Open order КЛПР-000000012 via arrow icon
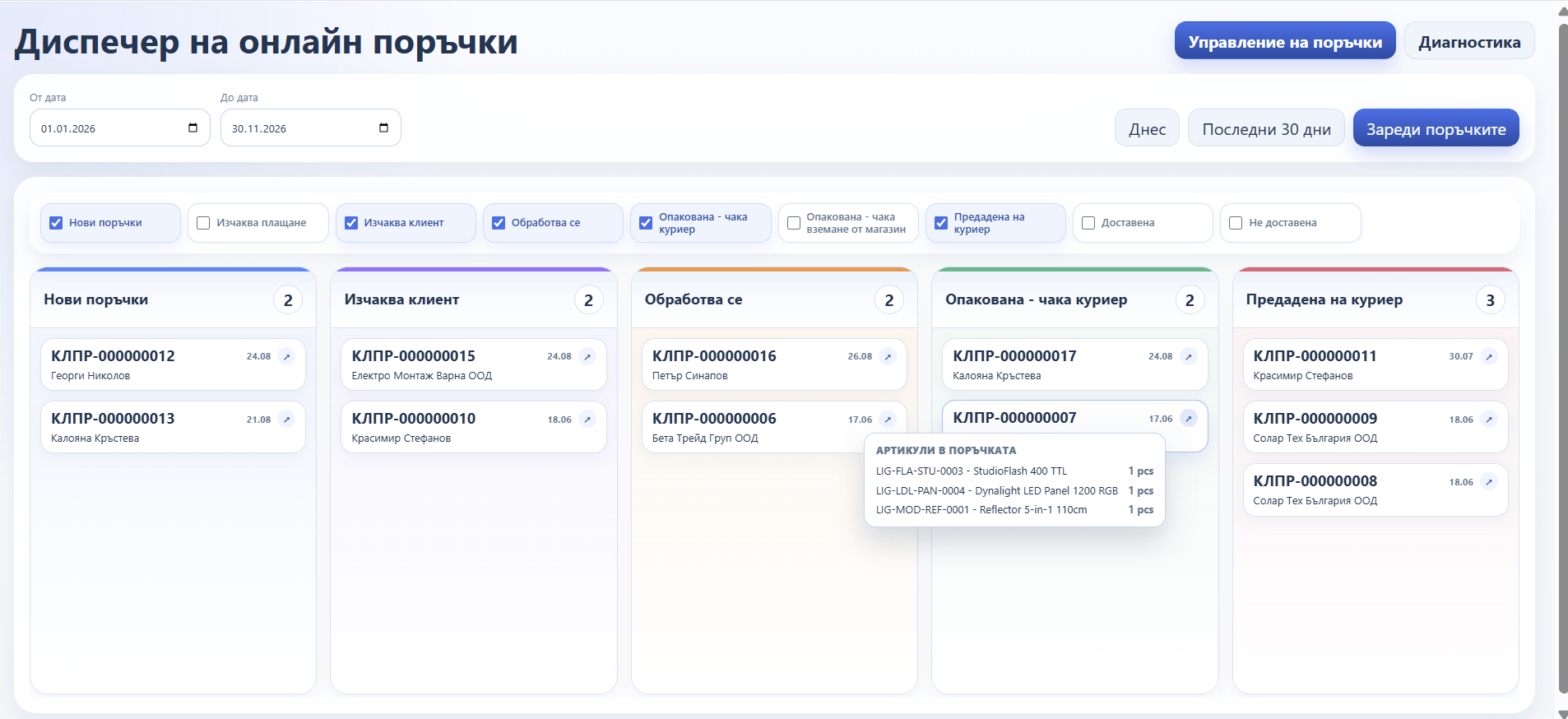The image size is (1568, 719). [286, 356]
